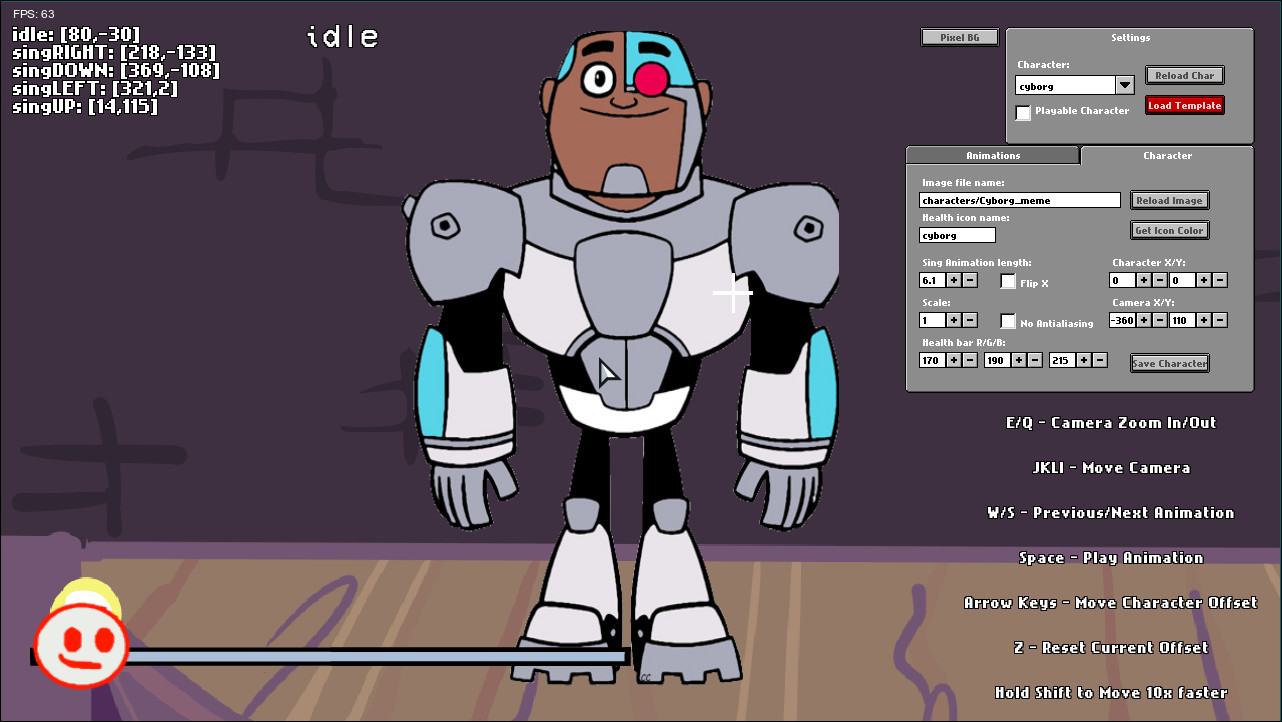Viewport: 1282px width, 722px height.
Task: Click the health bar preview strip
Action: click(330, 657)
